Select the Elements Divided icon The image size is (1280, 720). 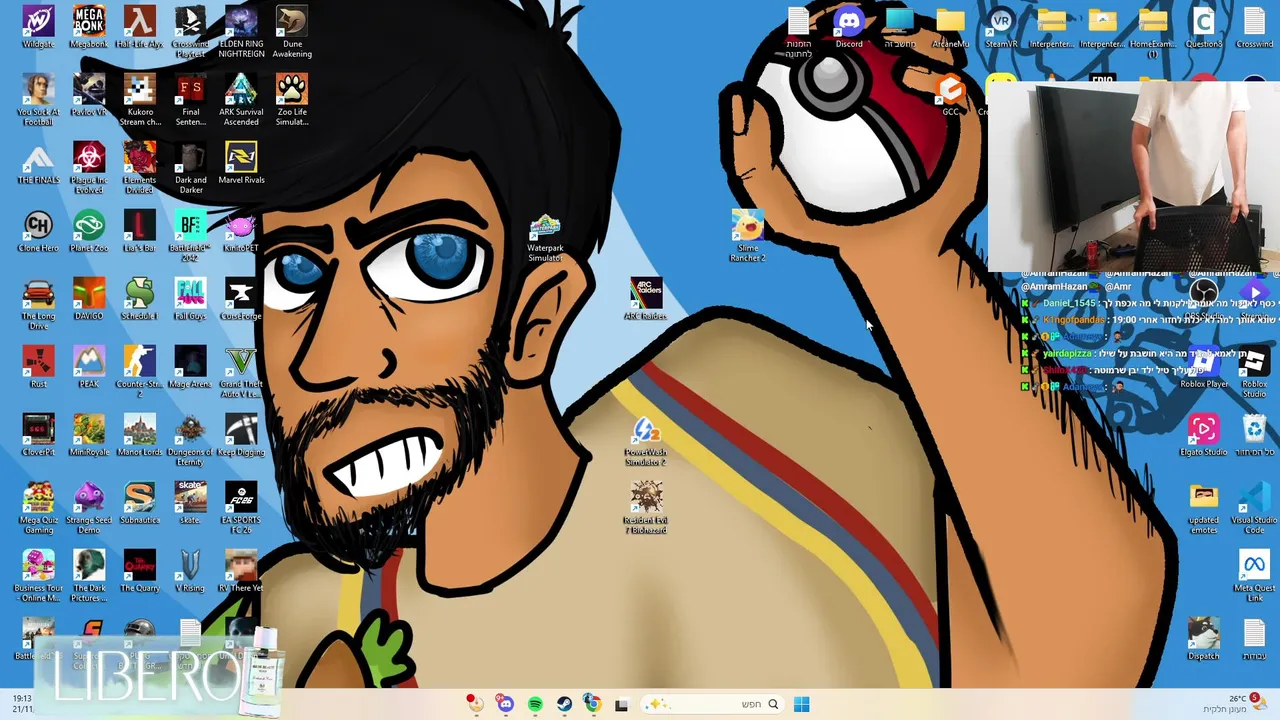(139, 168)
